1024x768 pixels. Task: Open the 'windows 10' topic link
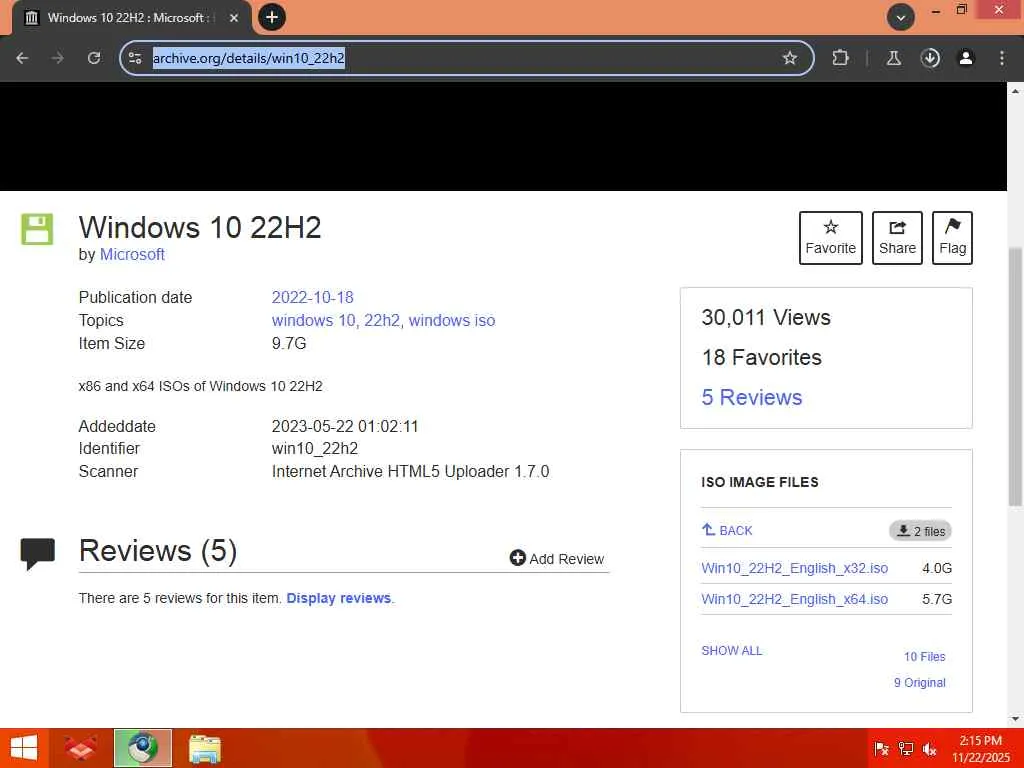click(x=313, y=320)
